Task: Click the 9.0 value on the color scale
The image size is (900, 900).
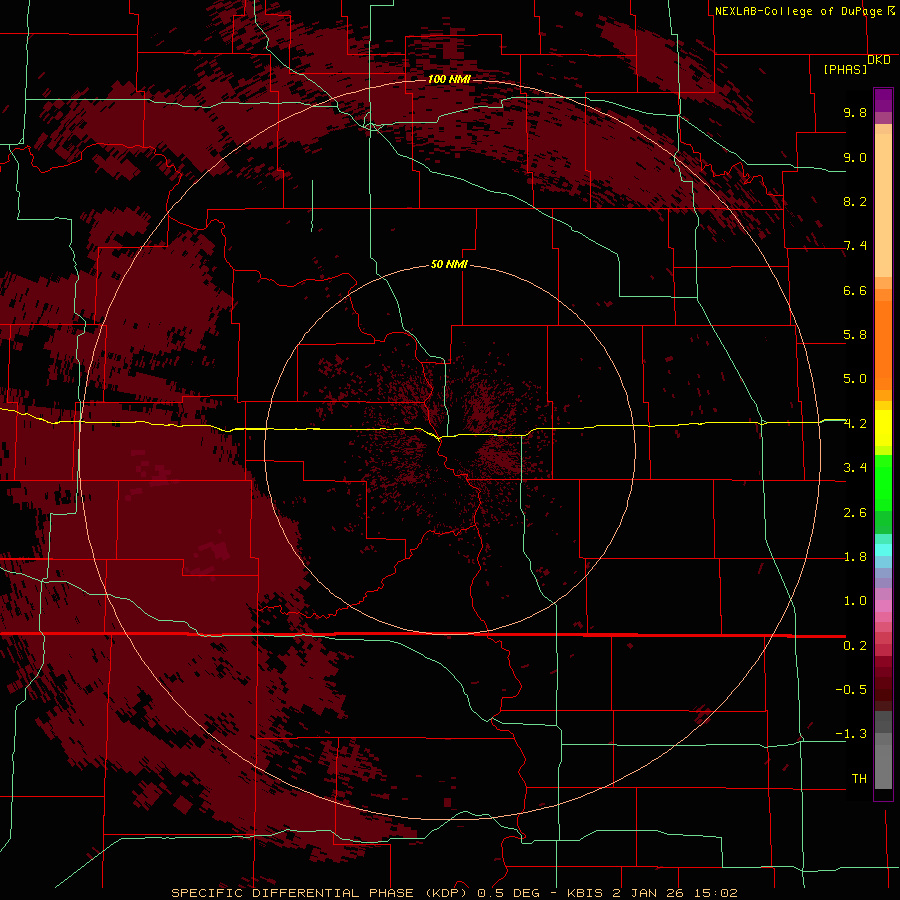Action: 855,157
